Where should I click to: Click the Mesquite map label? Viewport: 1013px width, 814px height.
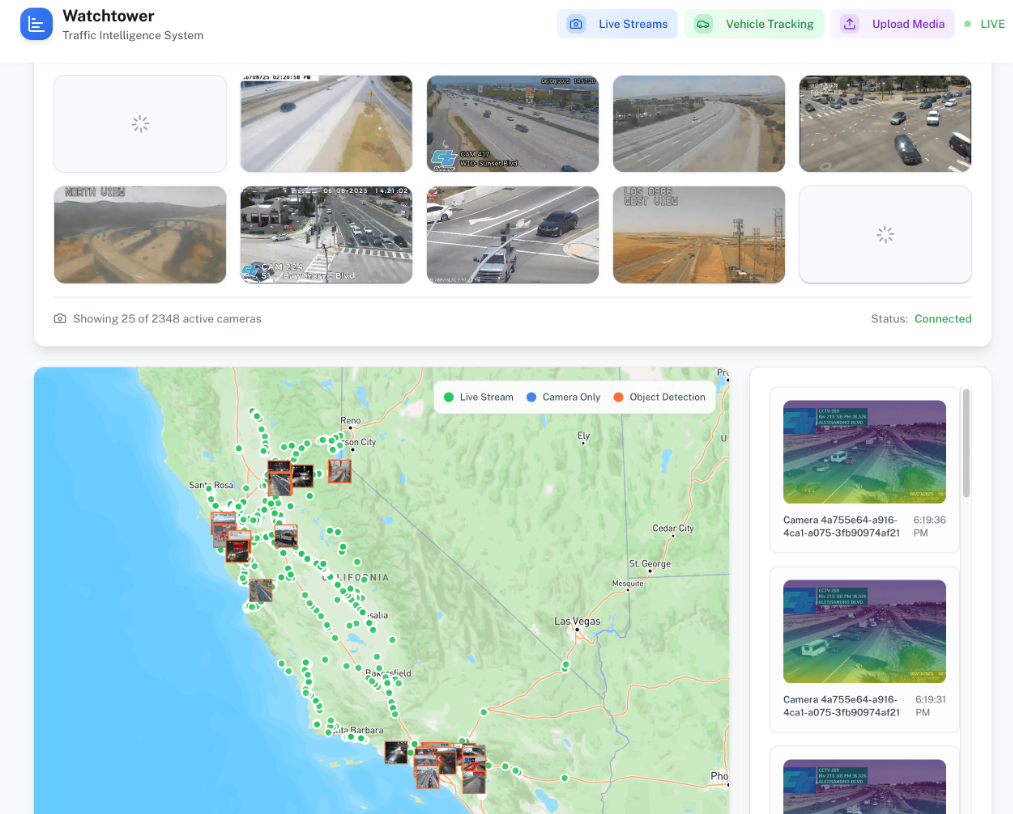627,583
